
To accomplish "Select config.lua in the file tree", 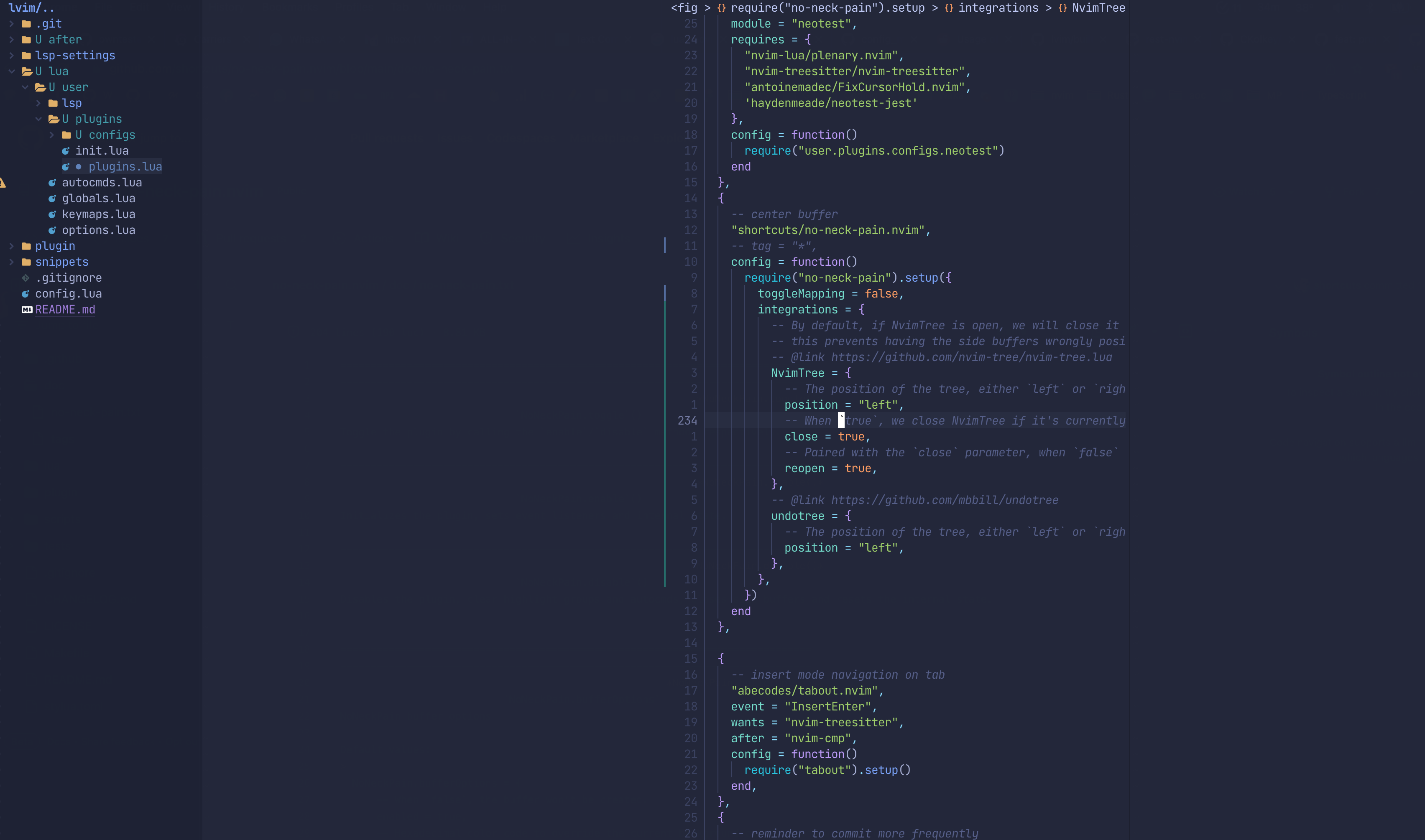I will click(x=69, y=294).
